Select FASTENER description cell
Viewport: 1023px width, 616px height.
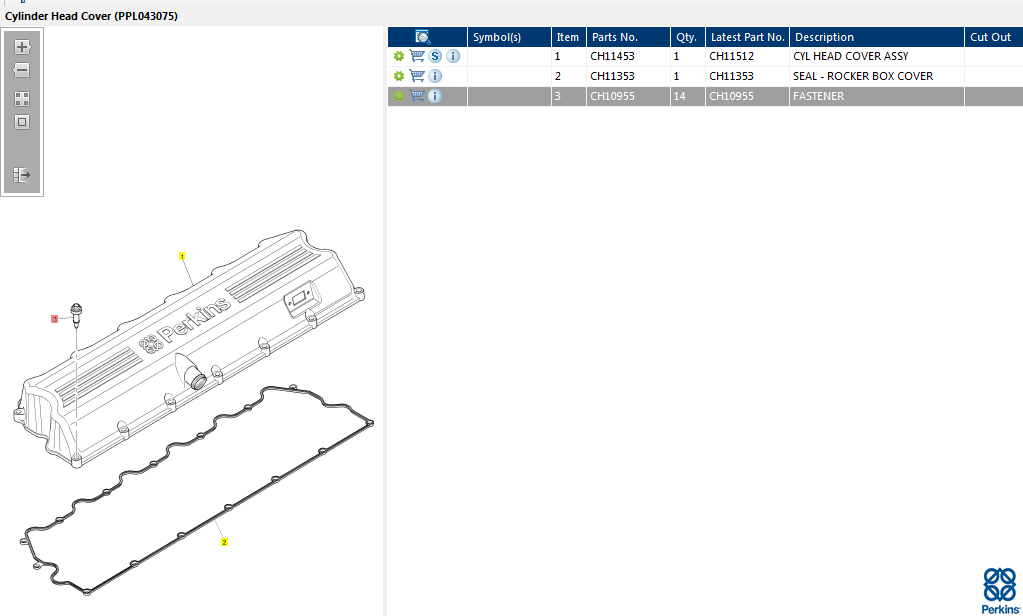click(x=877, y=97)
